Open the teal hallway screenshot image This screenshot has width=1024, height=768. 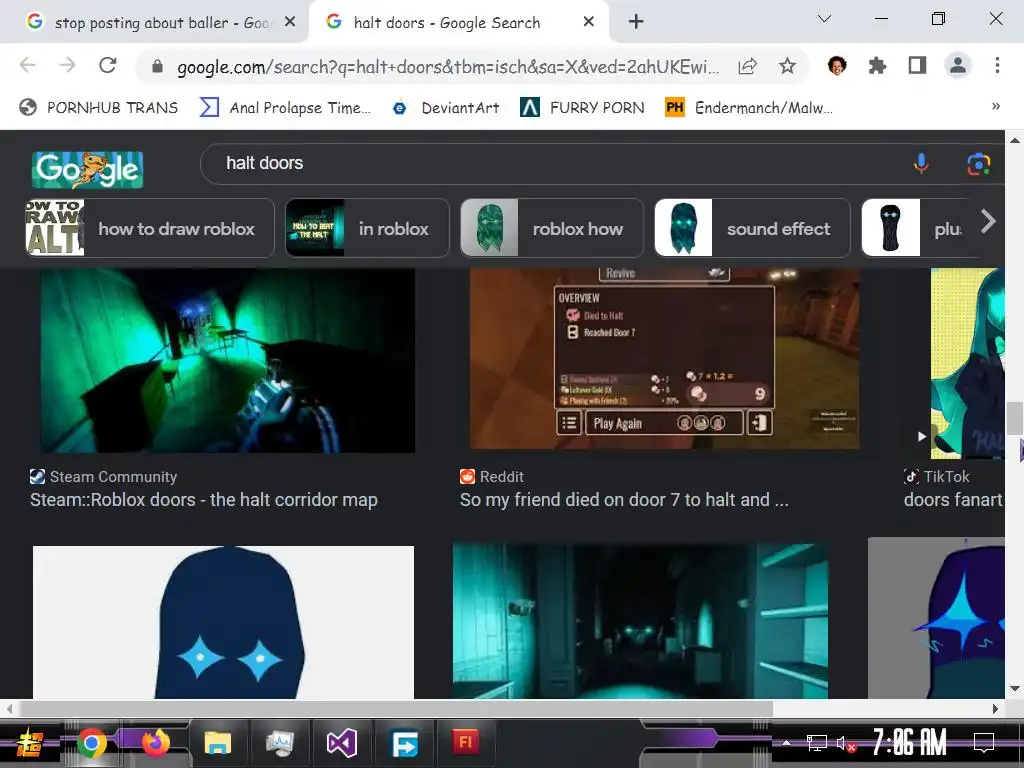[640, 620]
